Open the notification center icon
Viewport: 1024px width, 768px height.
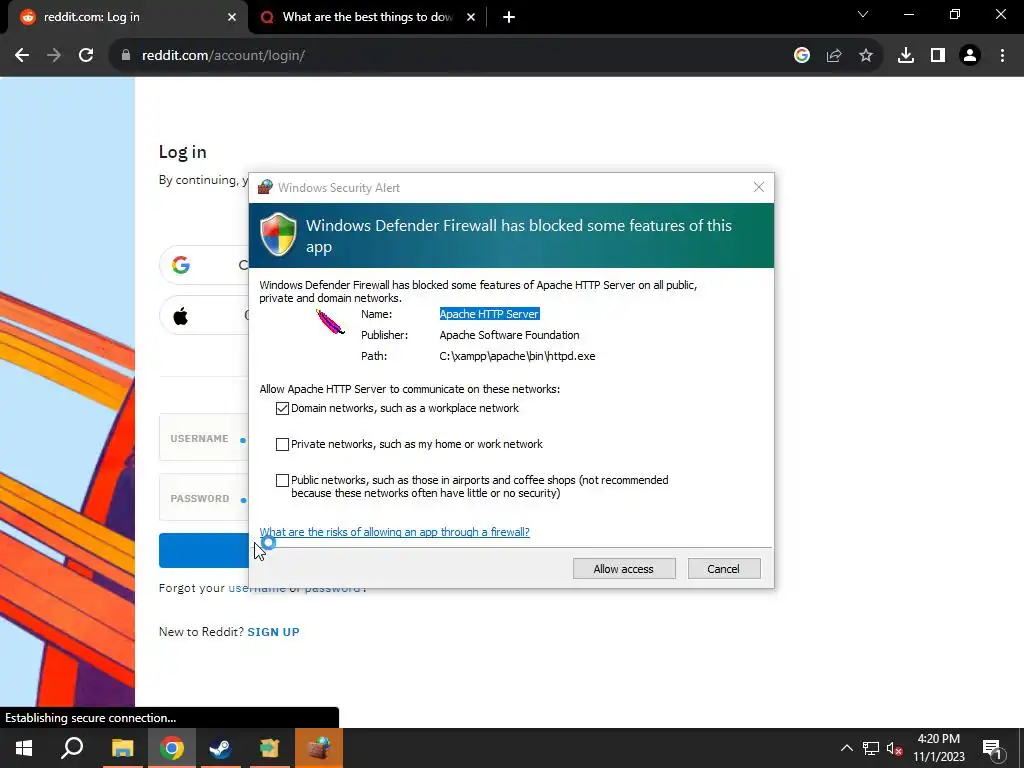pos(992,748)
